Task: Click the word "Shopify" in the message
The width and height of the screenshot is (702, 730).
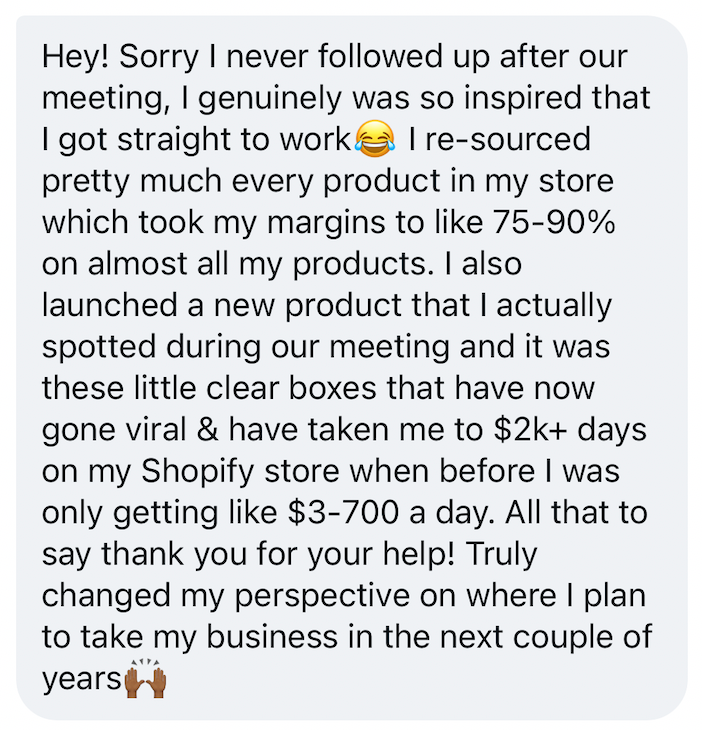Action: coord(197,472)
